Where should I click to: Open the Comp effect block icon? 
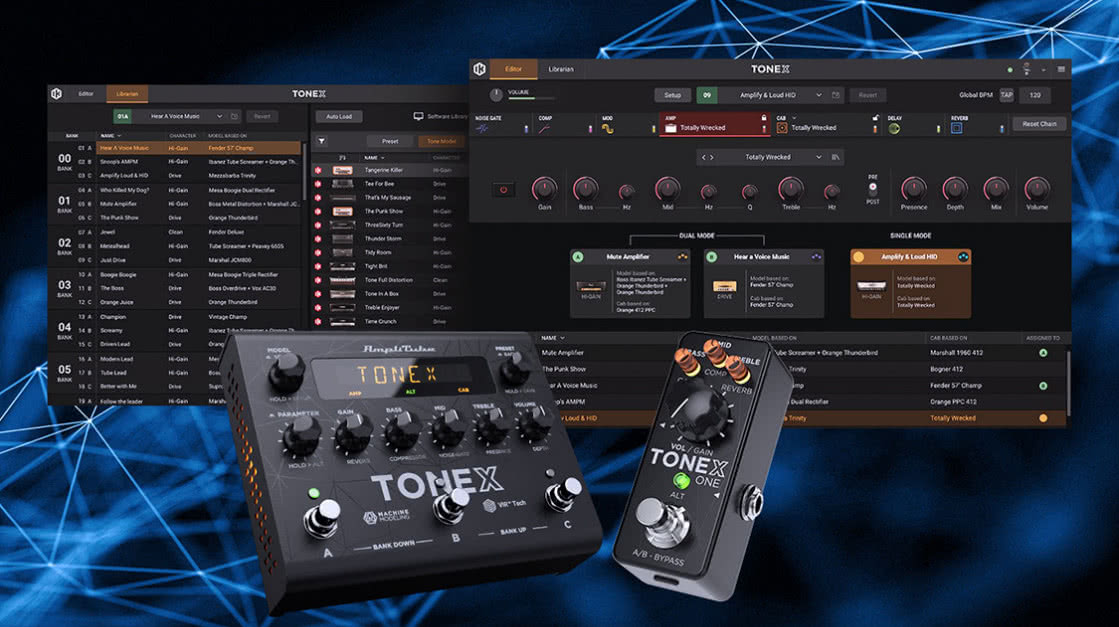tap(545, 128)
